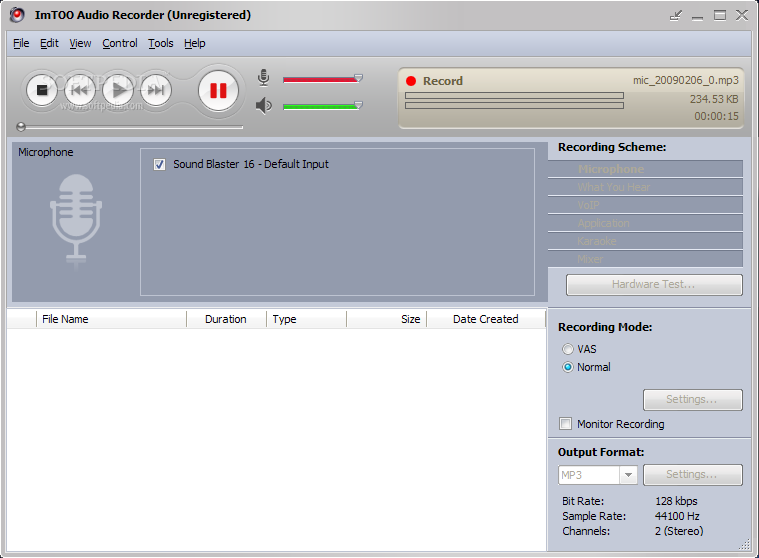Open the Help menu
The image size is (759, 558).
(195, 44)
